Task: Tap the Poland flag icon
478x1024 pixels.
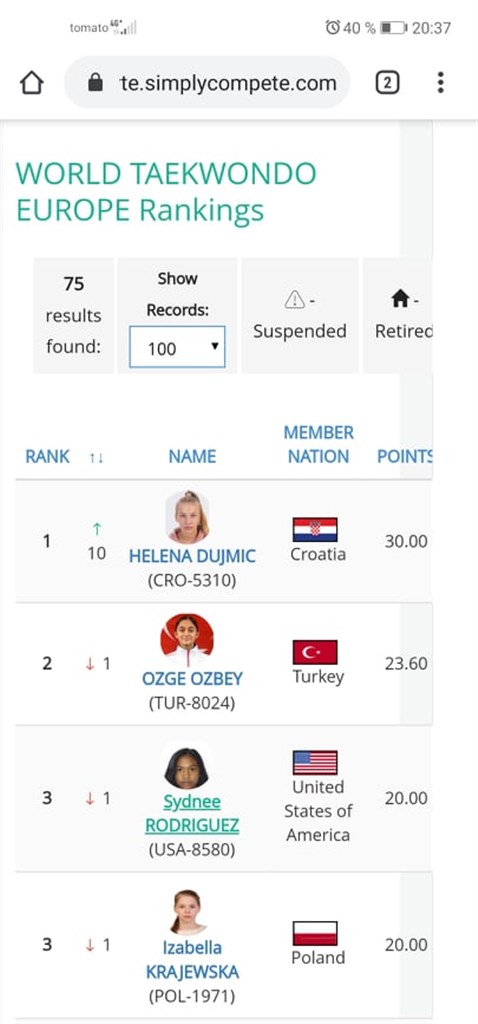Action: point(315,933)
